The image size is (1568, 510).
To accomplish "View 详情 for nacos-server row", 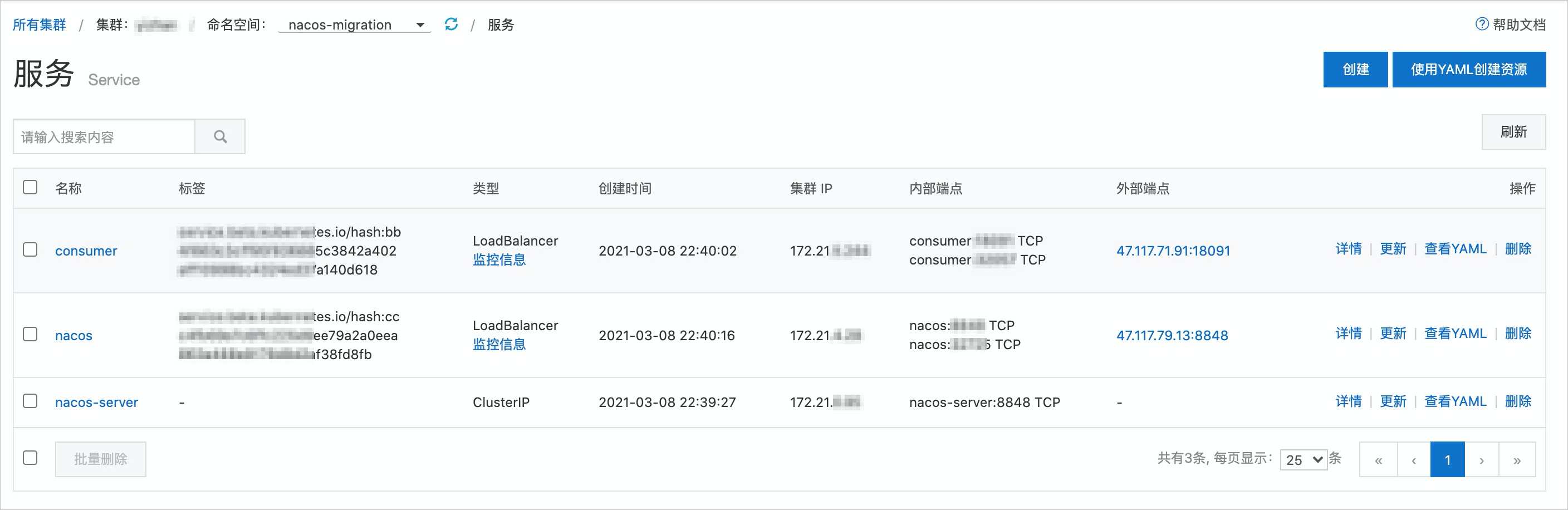I will click(x=1348, y=401).
